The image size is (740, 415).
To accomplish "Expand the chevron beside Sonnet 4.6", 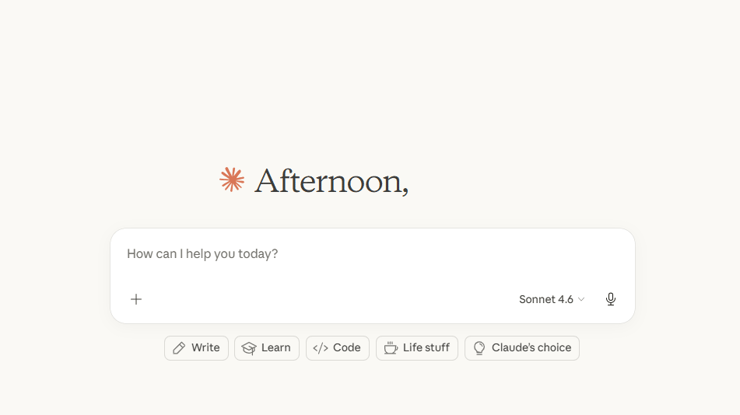I will point(582,299).
